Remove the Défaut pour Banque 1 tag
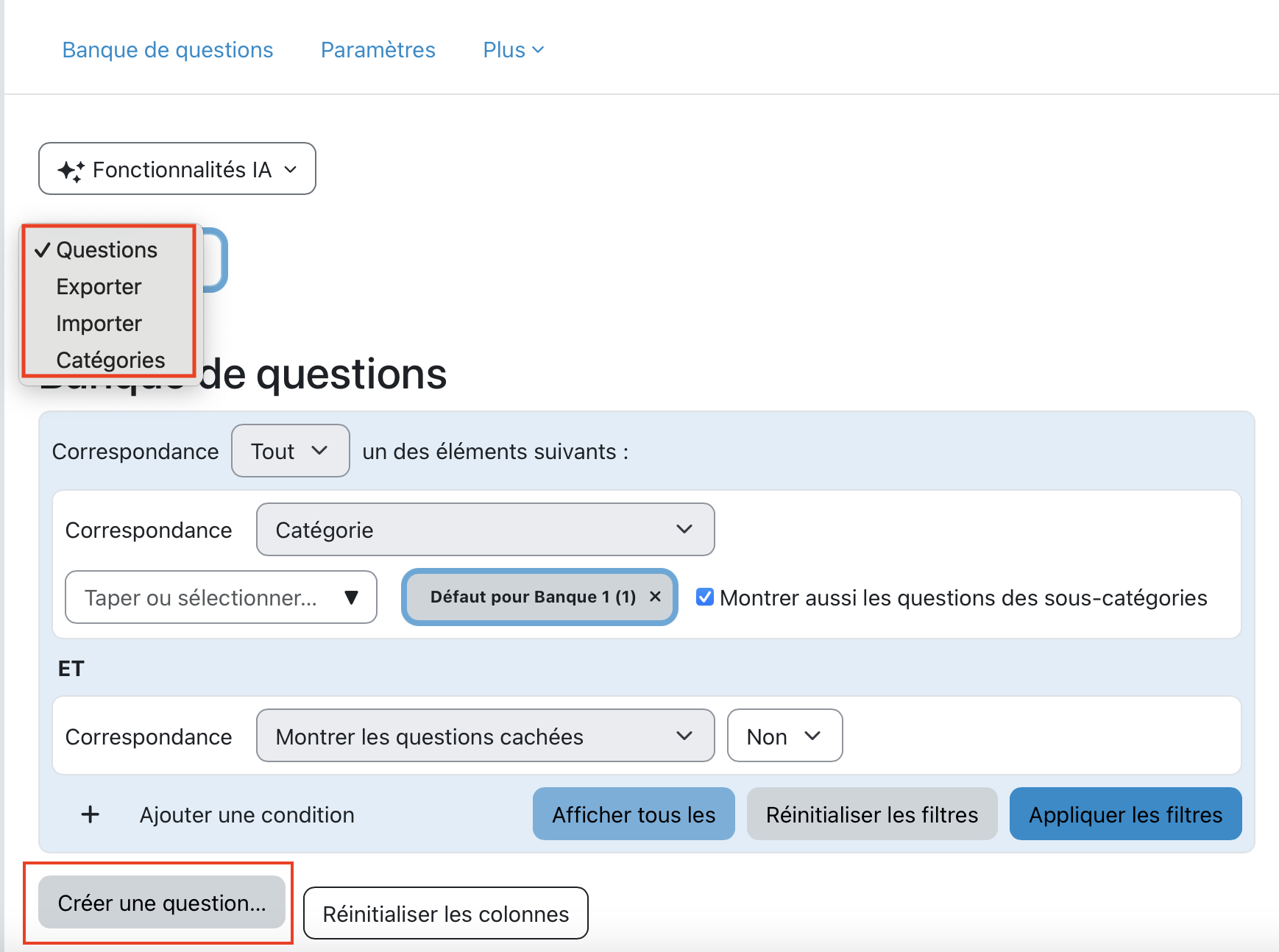 coord(655,597)
